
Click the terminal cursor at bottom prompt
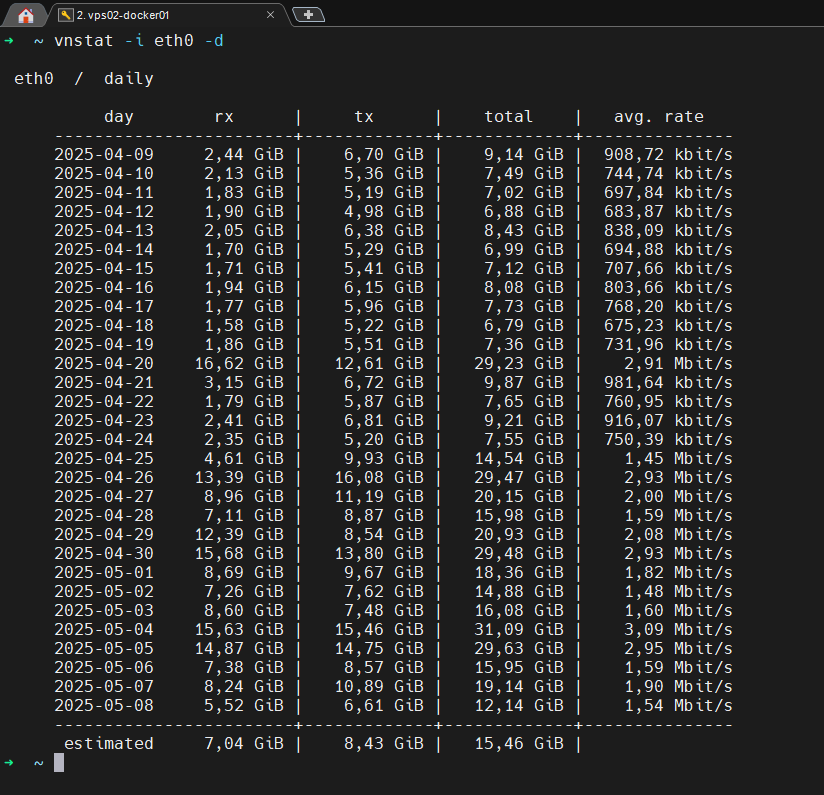(59, 762)
